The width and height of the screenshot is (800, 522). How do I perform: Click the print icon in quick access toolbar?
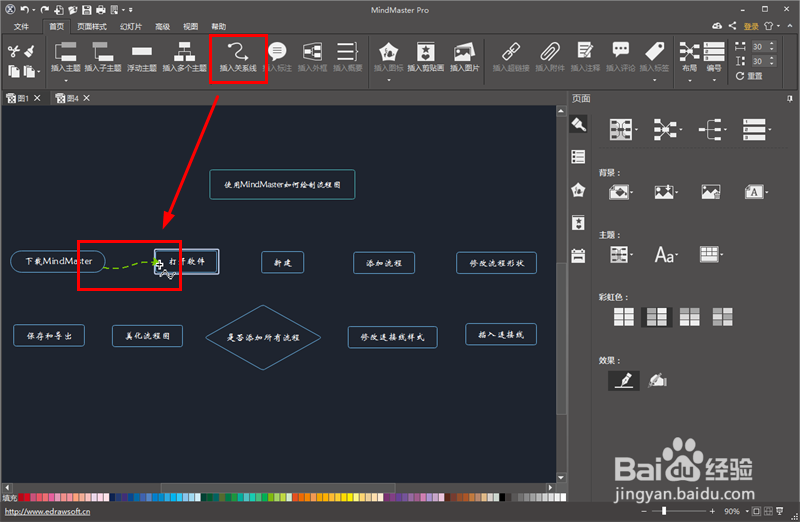(101, 10)
